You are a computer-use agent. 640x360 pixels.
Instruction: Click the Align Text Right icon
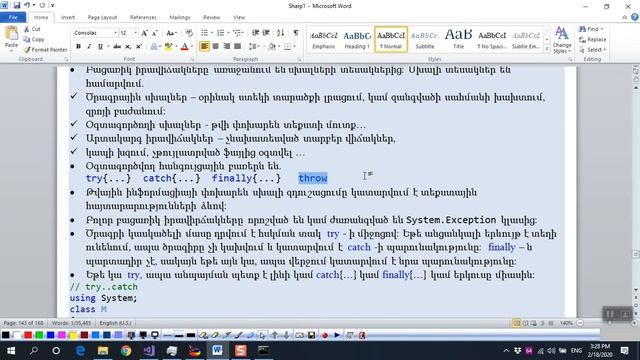227,47
